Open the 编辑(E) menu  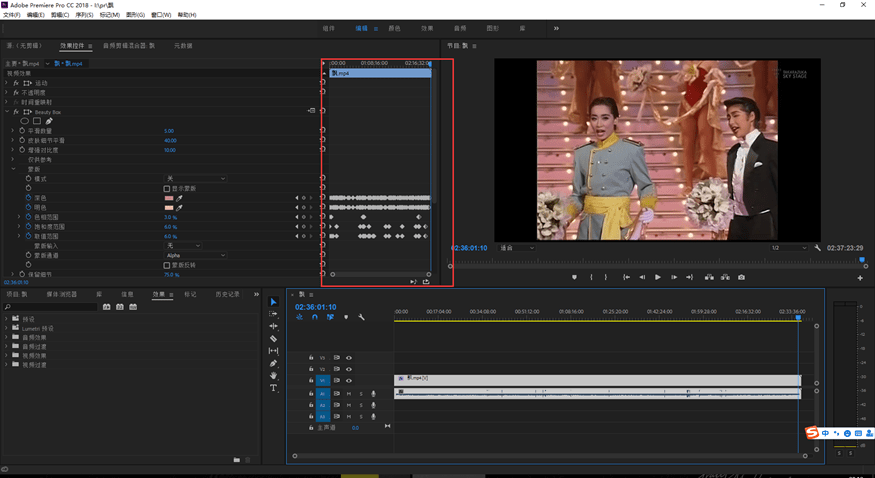click(35, 15)
